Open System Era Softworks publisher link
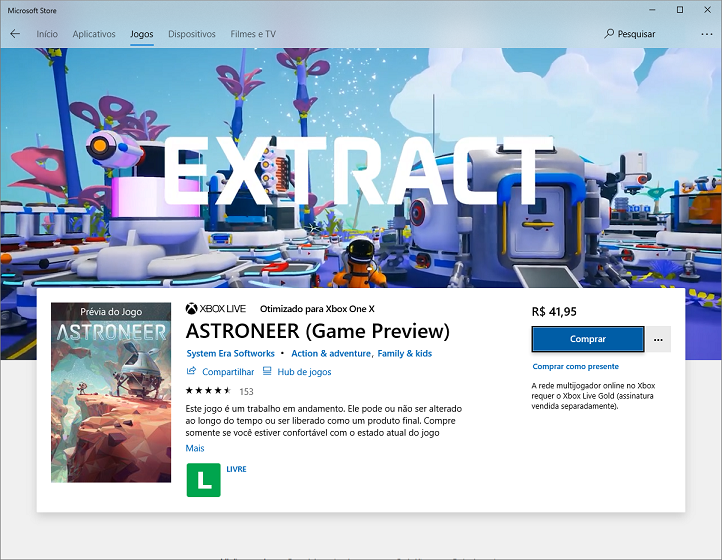 [230, 354]
